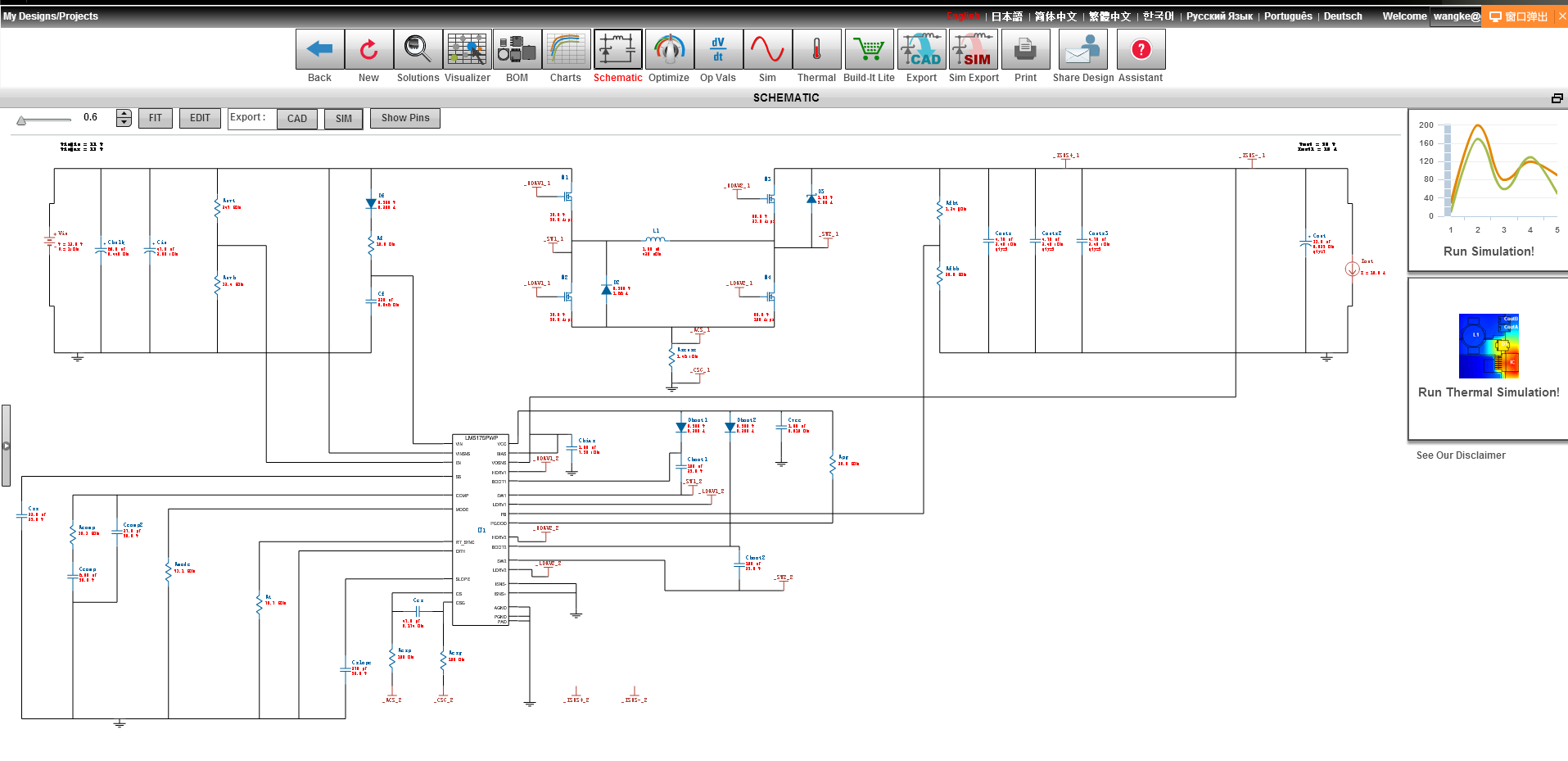Click the CAD Export toolbar icon
This screenshot has width=1568, height=761.
(921, 50)
